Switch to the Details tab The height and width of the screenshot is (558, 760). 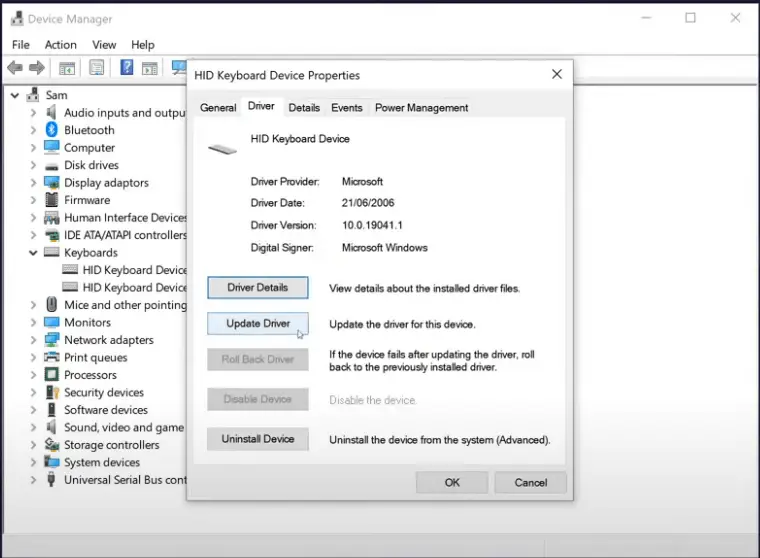(x=304, y=108)
